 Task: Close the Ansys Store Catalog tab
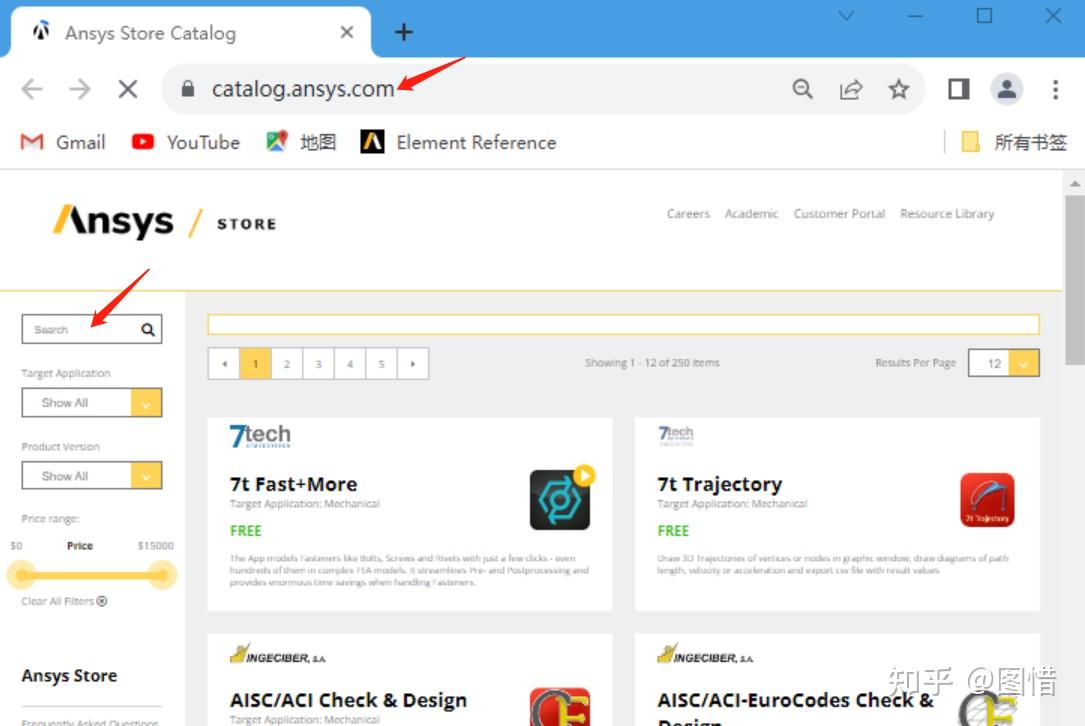click(x=347, y=32)
